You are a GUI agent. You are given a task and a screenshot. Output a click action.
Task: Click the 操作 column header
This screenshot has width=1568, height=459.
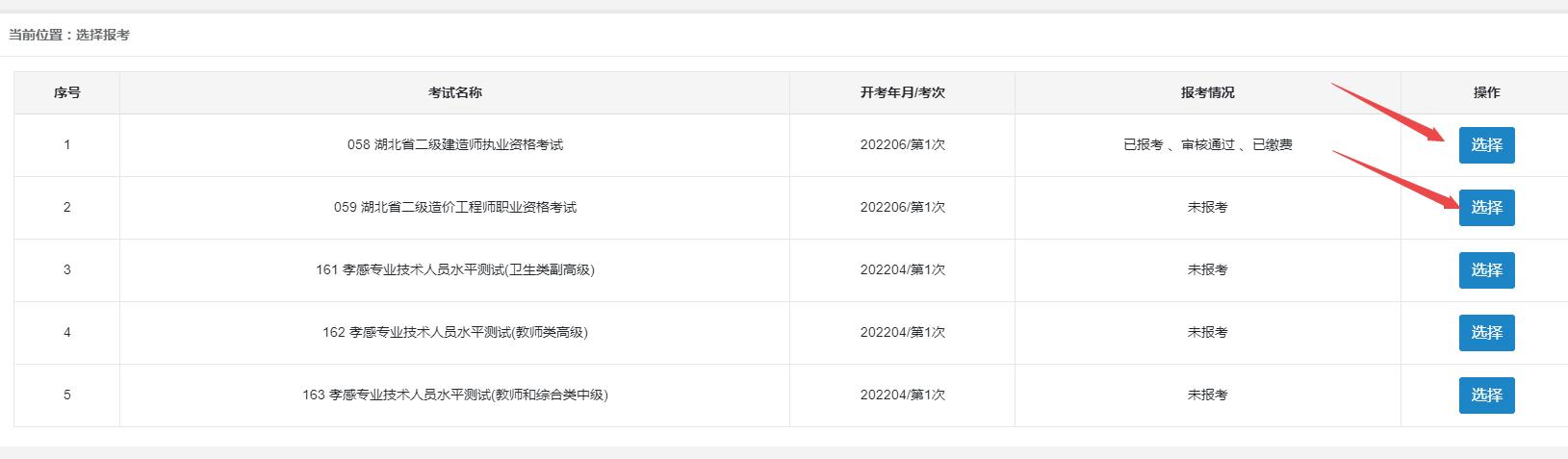1486,92
